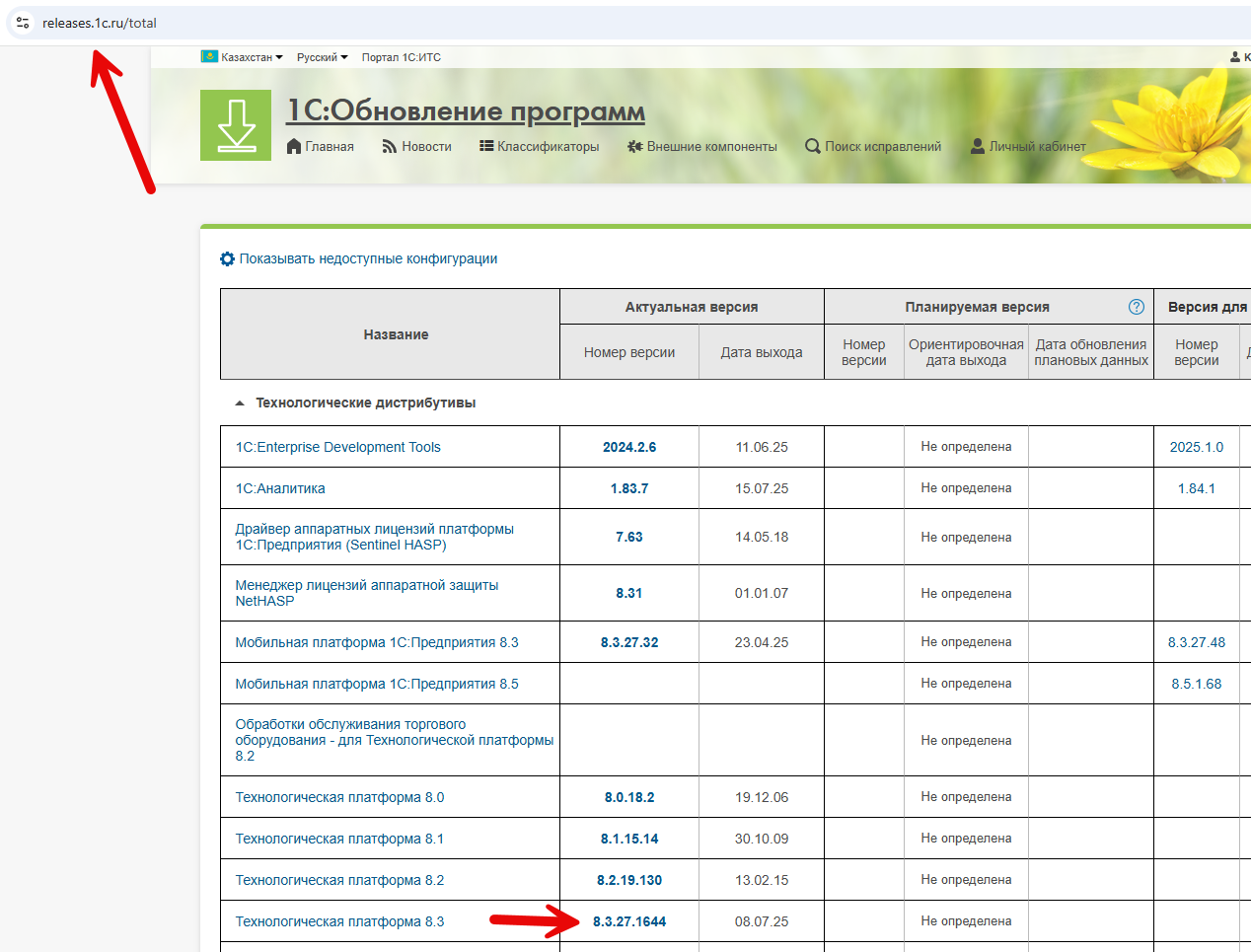The width and height of the screenshot is (1251, 952).
Task: Toggle Показывать недоступные конфигурации
Action: [368, 258]
